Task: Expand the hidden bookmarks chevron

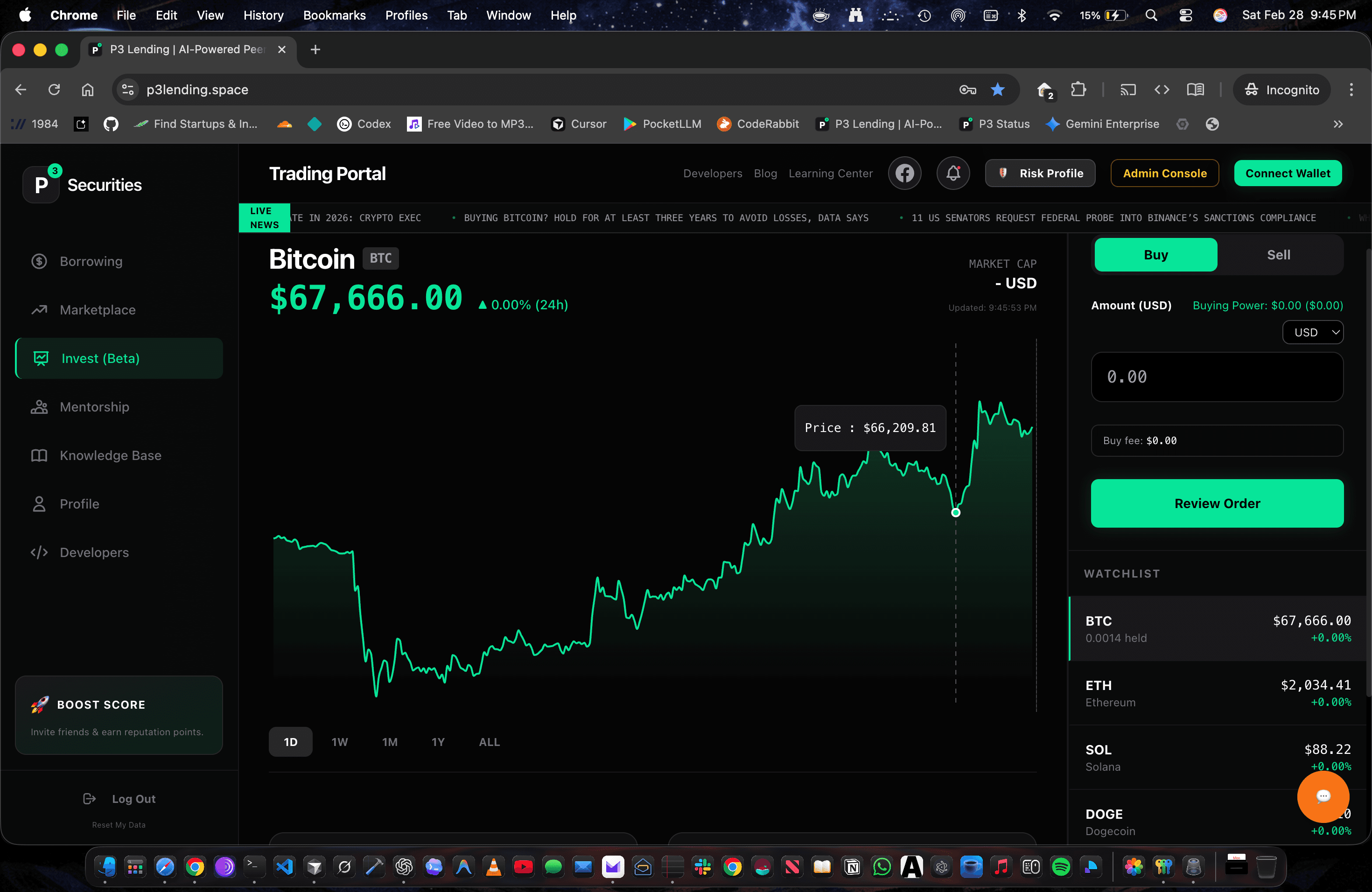Action: pyautogui.click(x=1338, y=124)
